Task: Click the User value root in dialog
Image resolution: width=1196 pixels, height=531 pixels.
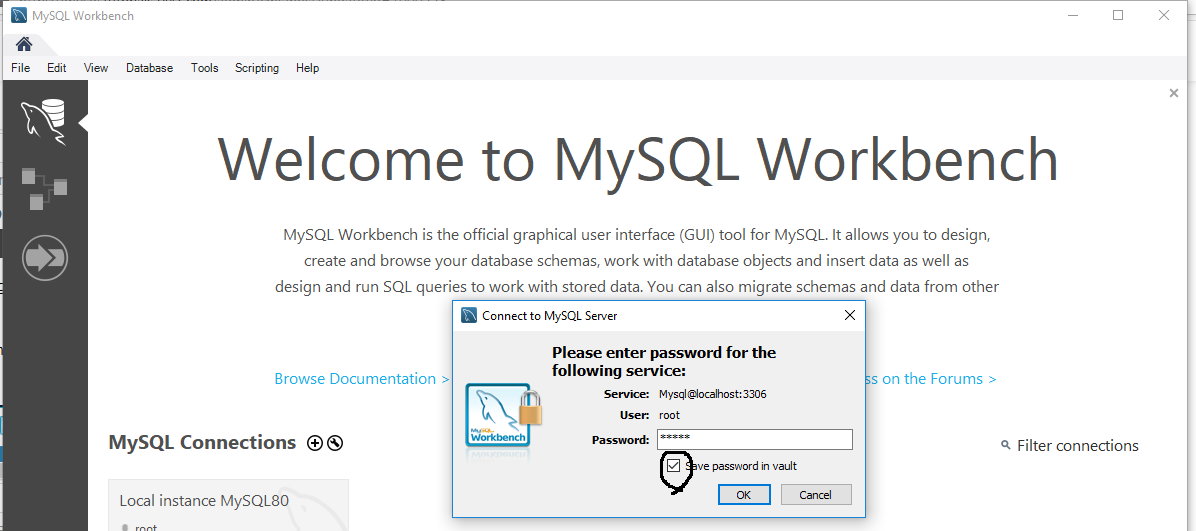Action: 669,415
